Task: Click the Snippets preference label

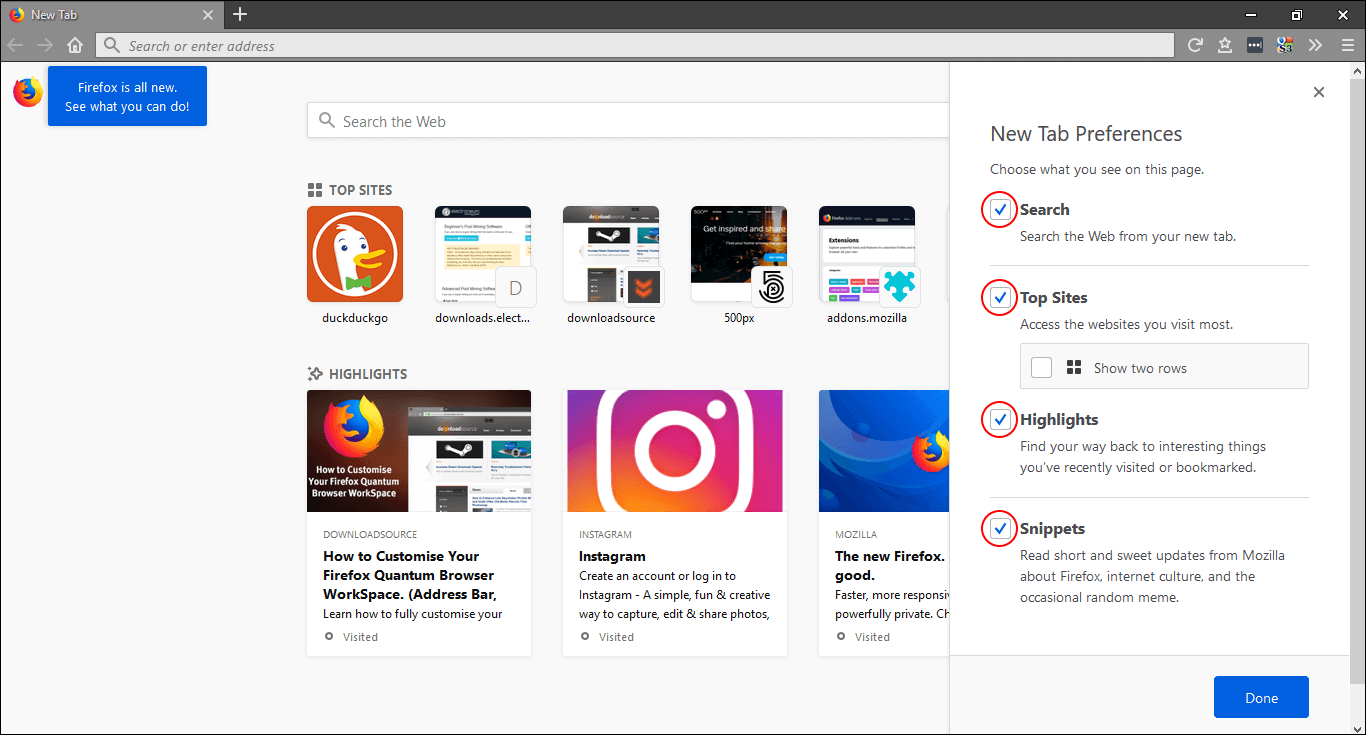Action: click(1052, 529)
